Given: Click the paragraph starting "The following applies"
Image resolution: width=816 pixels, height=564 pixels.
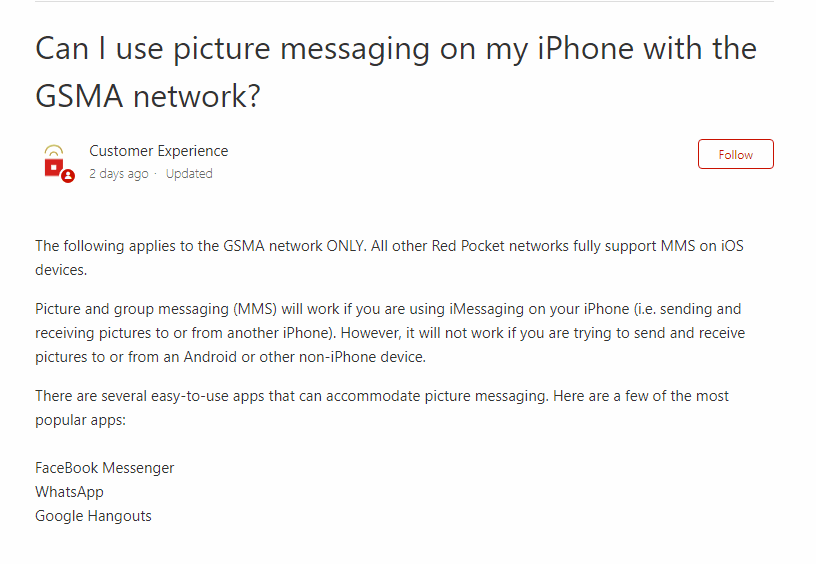Looking at the screenshot, I should [x=389, y=258].
